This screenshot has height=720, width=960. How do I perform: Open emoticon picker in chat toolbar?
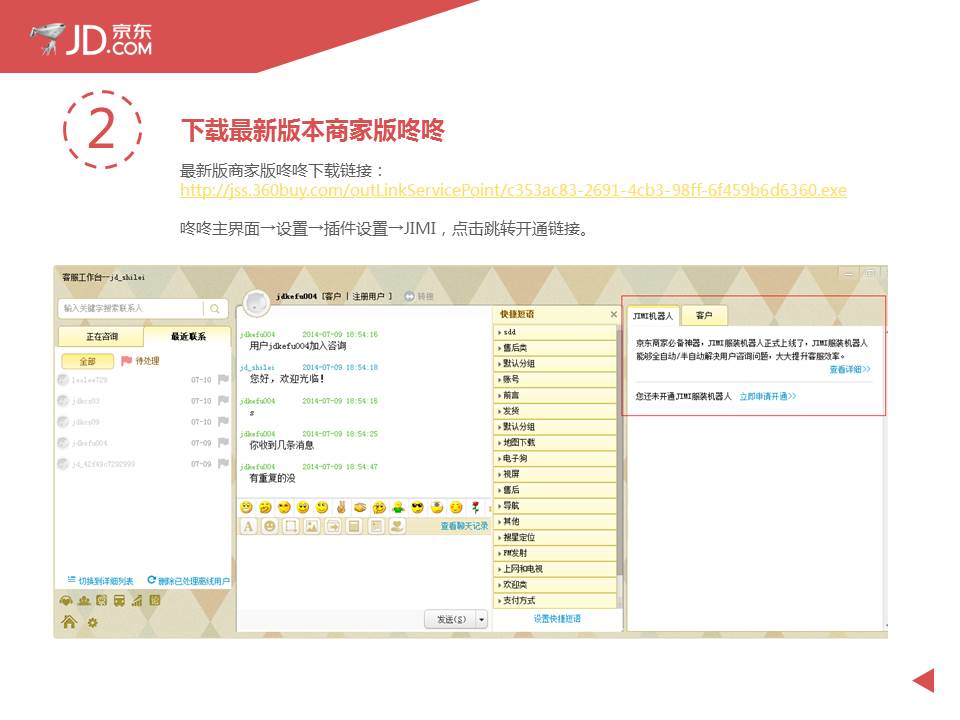pyautogui.click(x=269, y=526)
